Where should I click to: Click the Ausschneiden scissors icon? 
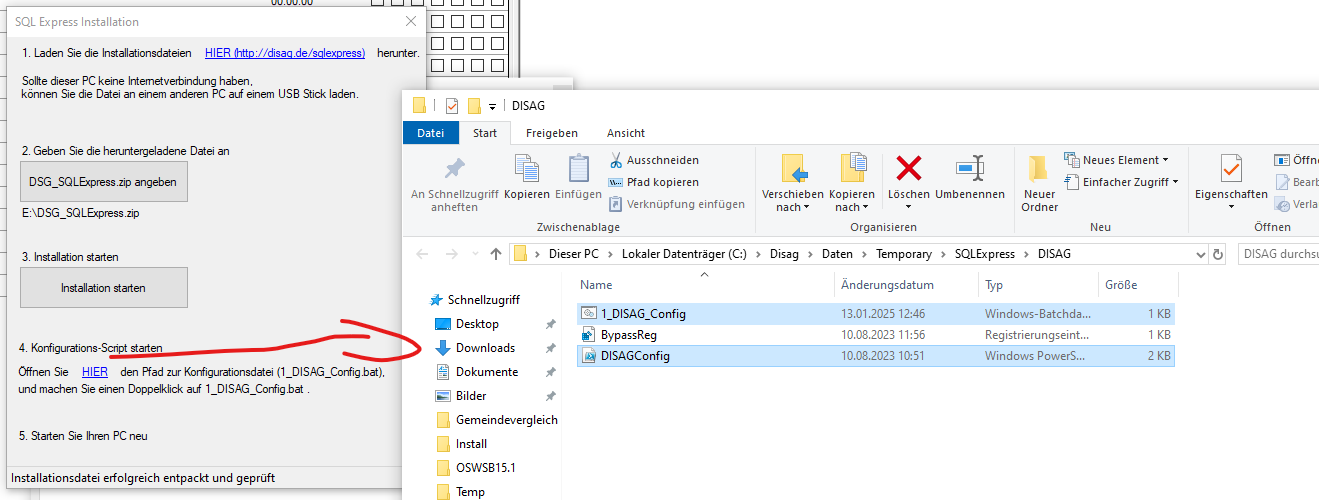[617, 160]
